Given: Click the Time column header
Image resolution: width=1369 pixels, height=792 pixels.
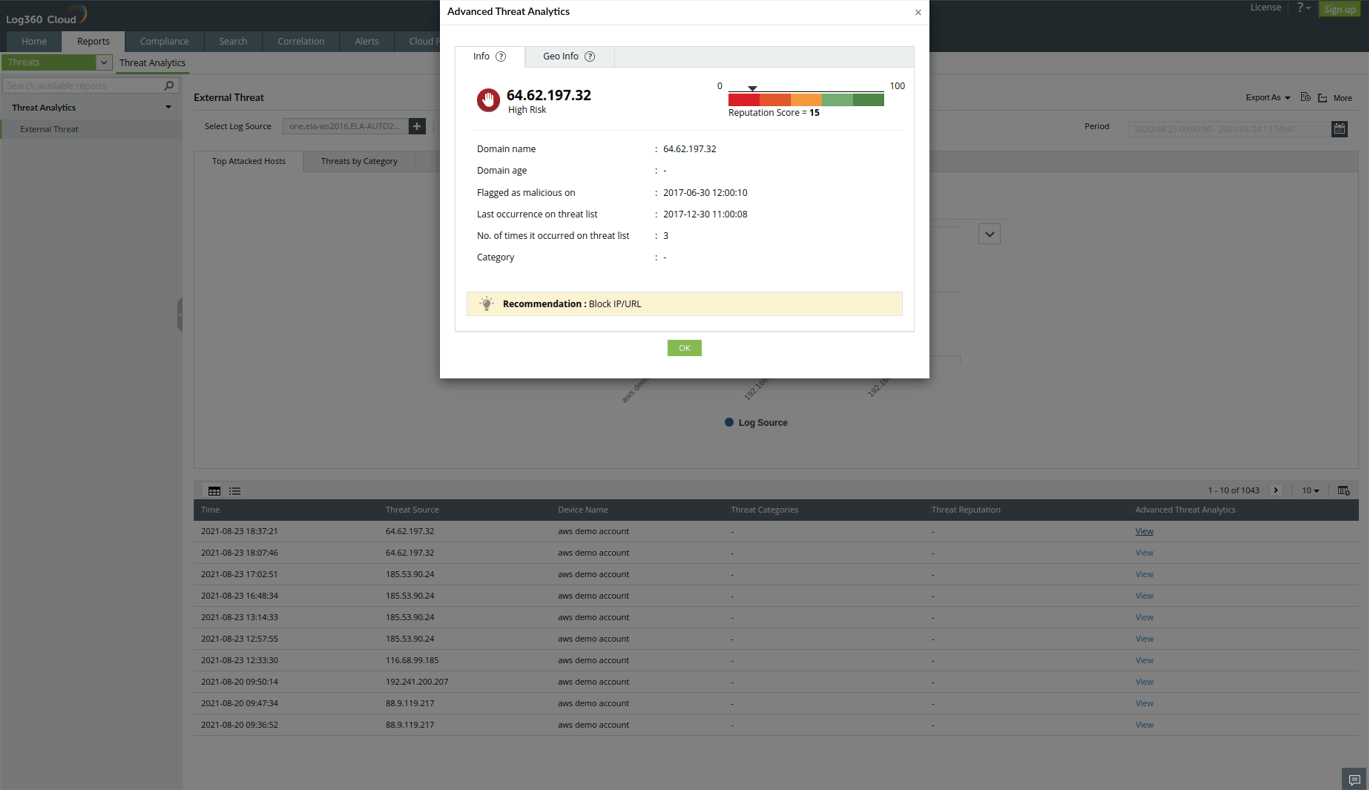Looking at the screenshot, I should [210, 510].
